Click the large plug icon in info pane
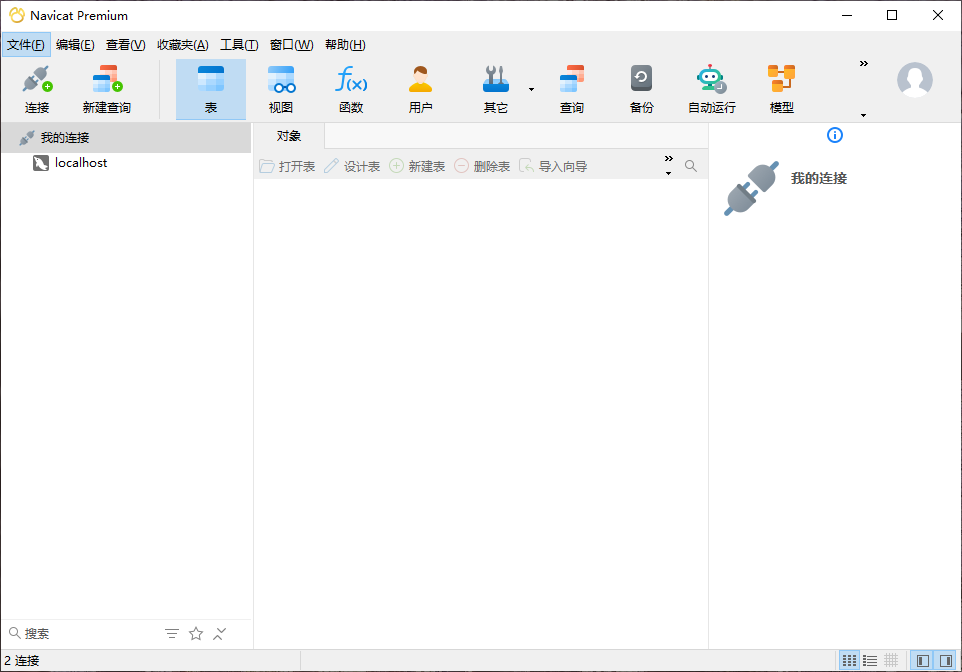 tap(752, 188)
